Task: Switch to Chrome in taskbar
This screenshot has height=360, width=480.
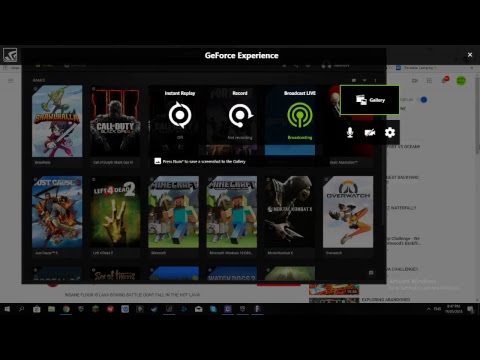Action: click(x=66, y=309)
